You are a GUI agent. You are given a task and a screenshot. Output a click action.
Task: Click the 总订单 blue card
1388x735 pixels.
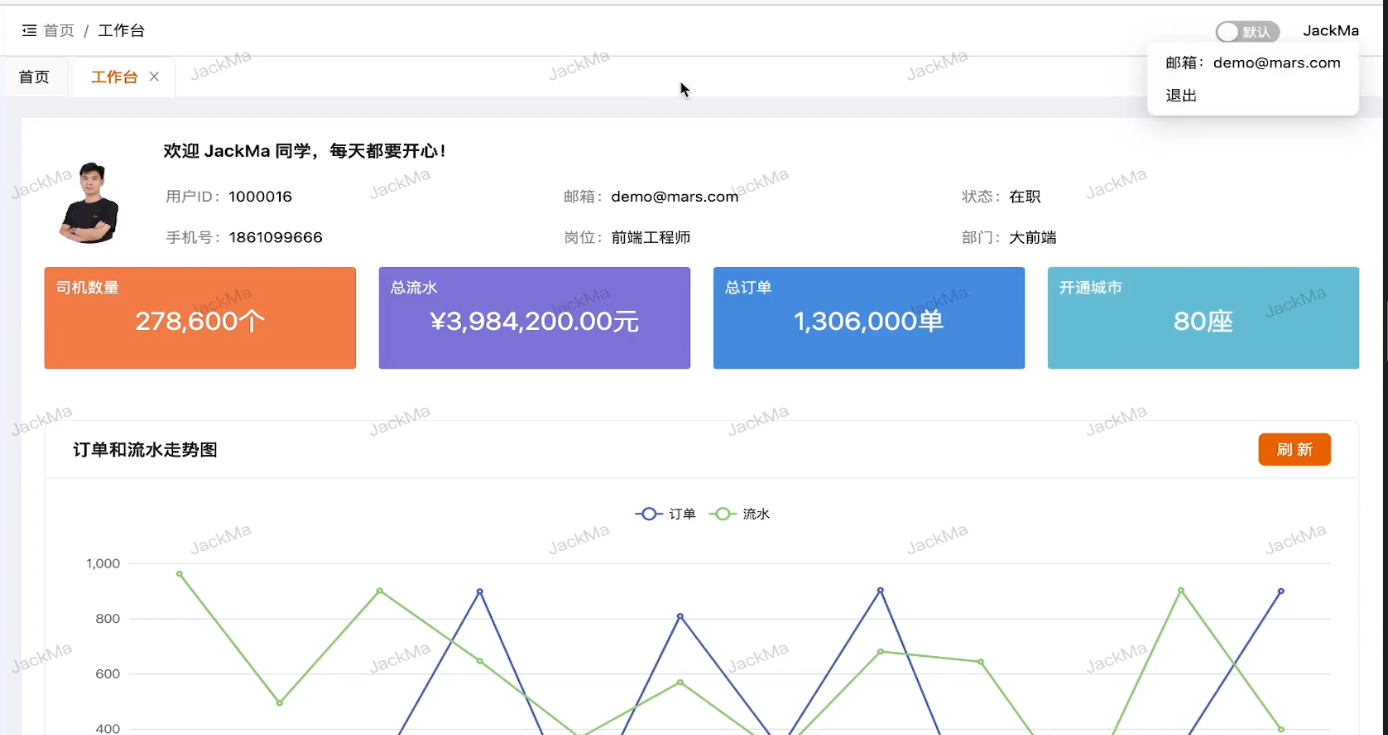(x=869, y=318)
